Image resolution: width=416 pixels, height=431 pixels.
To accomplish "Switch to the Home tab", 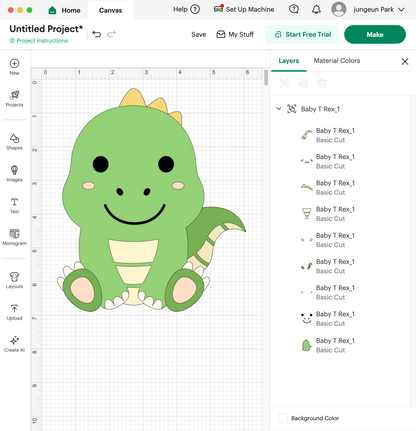I will pos(64,10).
